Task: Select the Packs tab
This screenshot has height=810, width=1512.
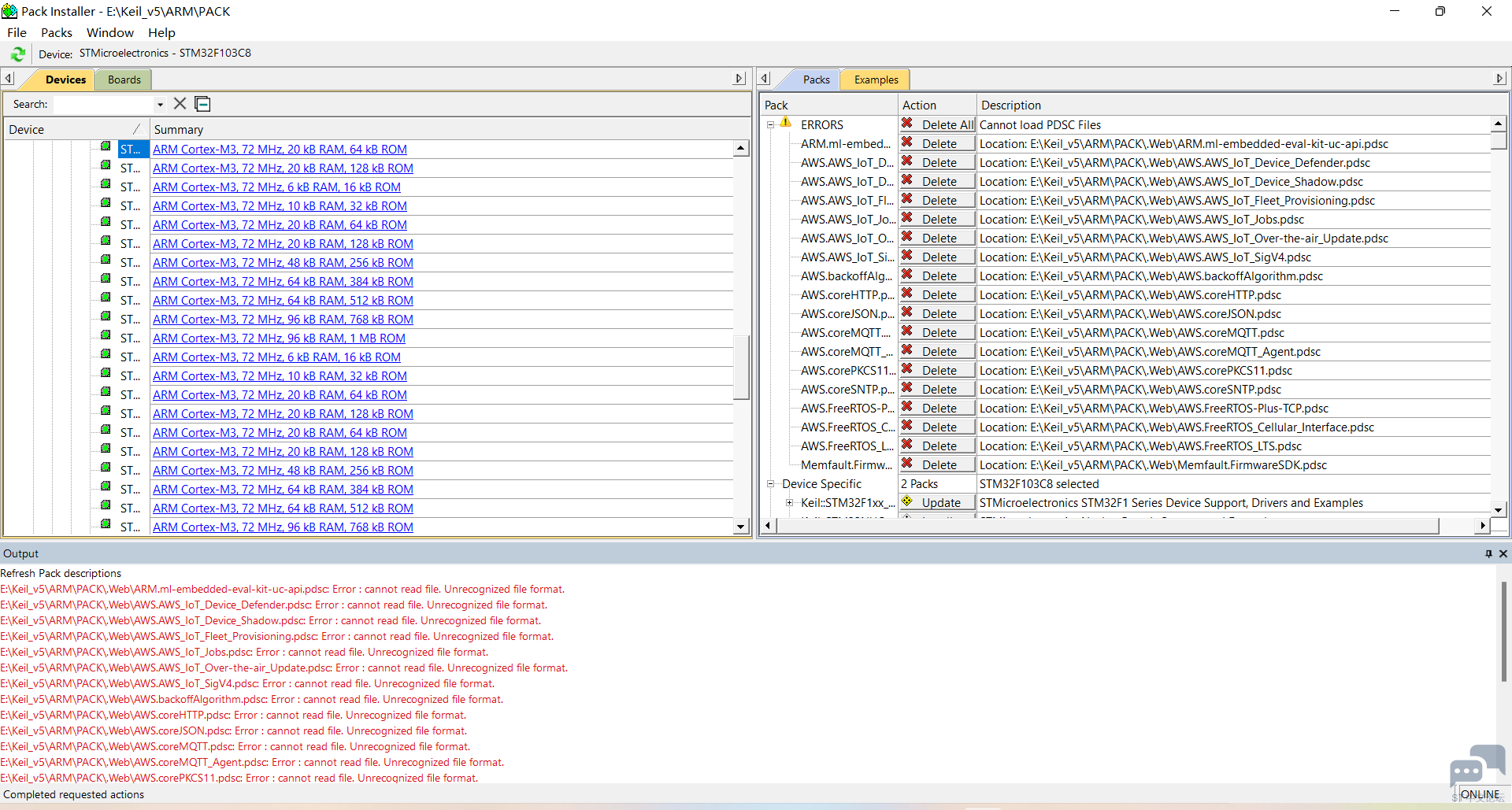Action: (x=816, y=80)
